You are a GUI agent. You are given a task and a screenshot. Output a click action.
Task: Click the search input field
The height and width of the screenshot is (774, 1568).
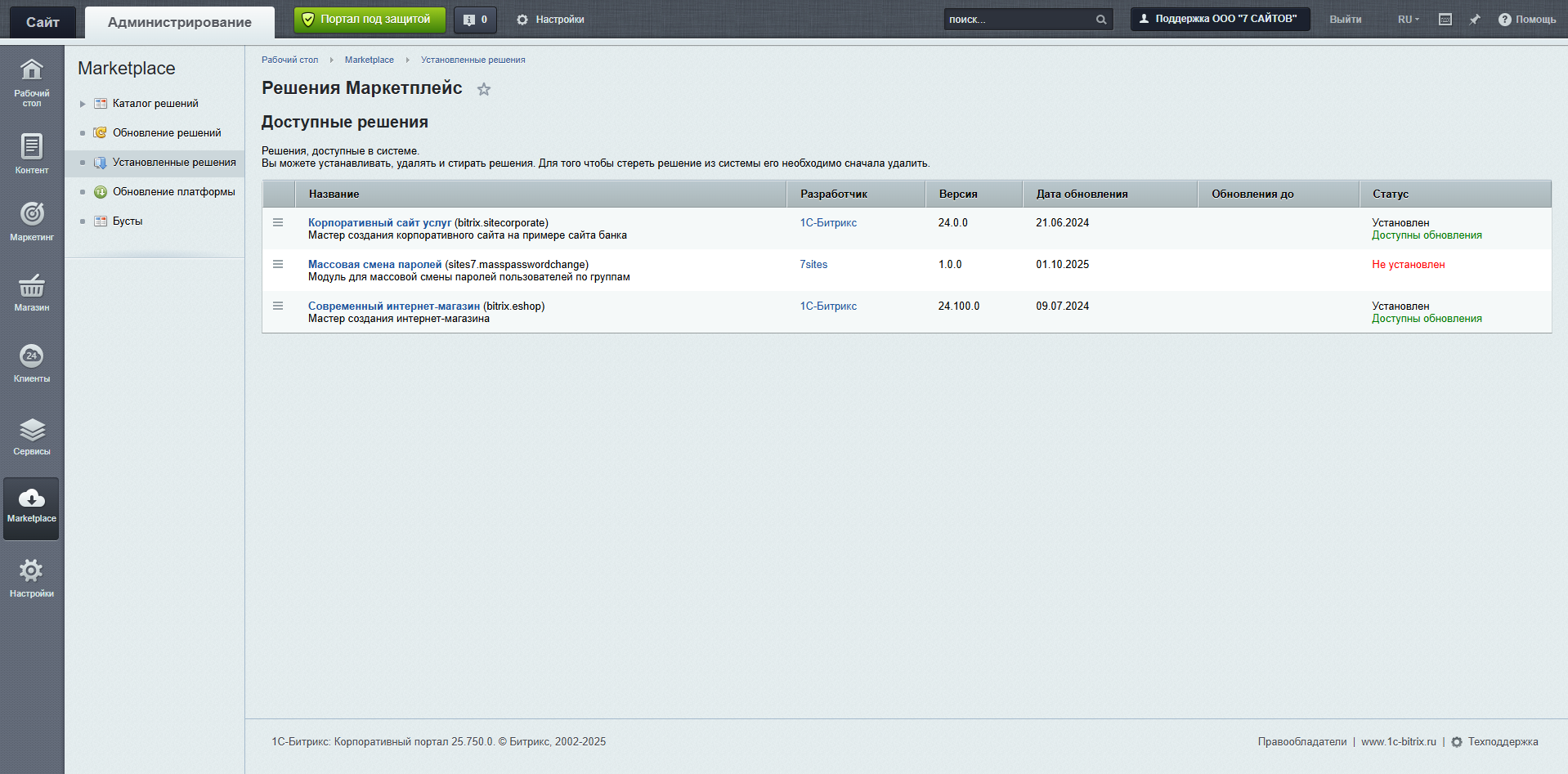(1019, 20)
